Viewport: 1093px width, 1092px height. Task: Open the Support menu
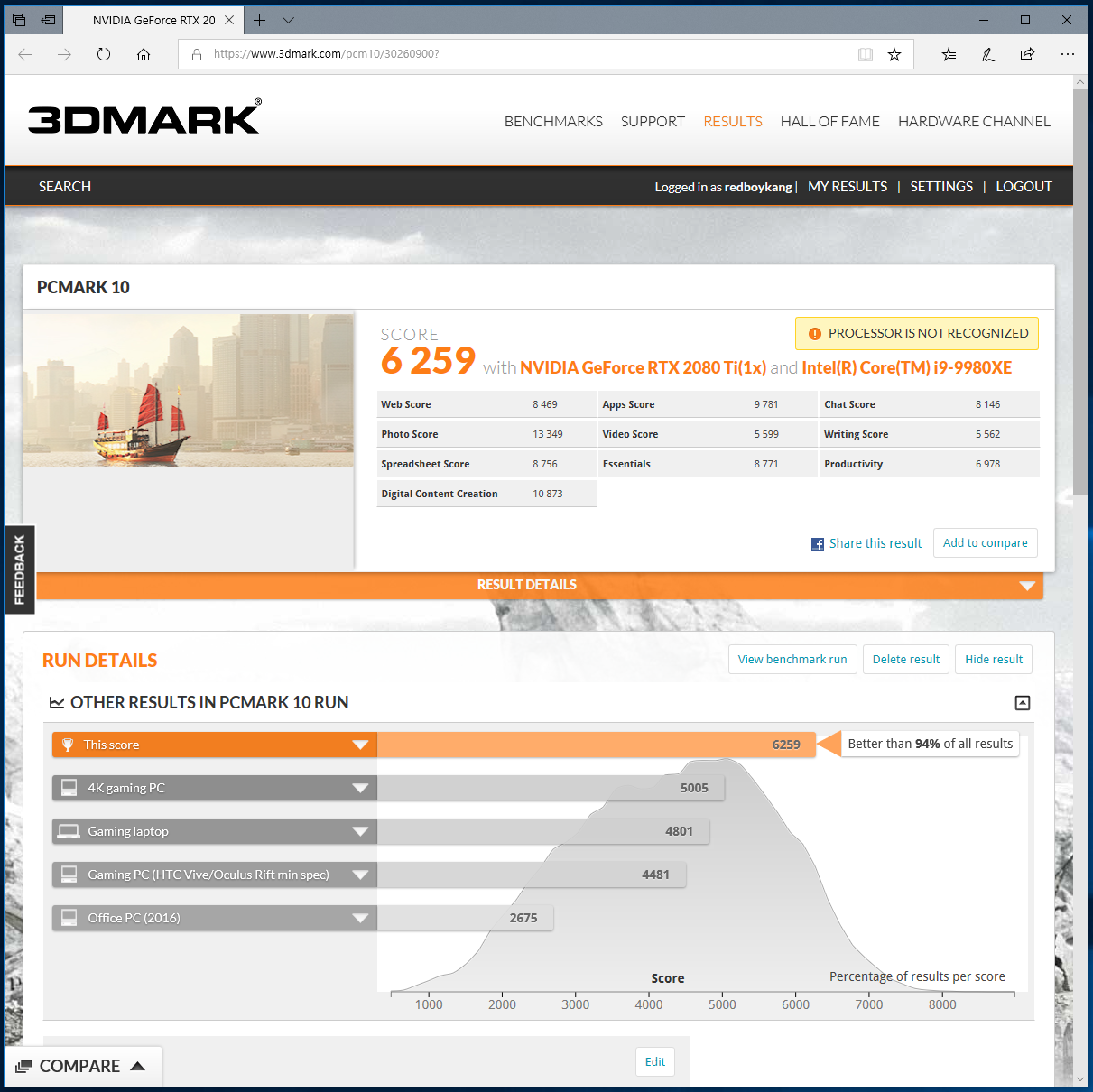click(653, 122)
